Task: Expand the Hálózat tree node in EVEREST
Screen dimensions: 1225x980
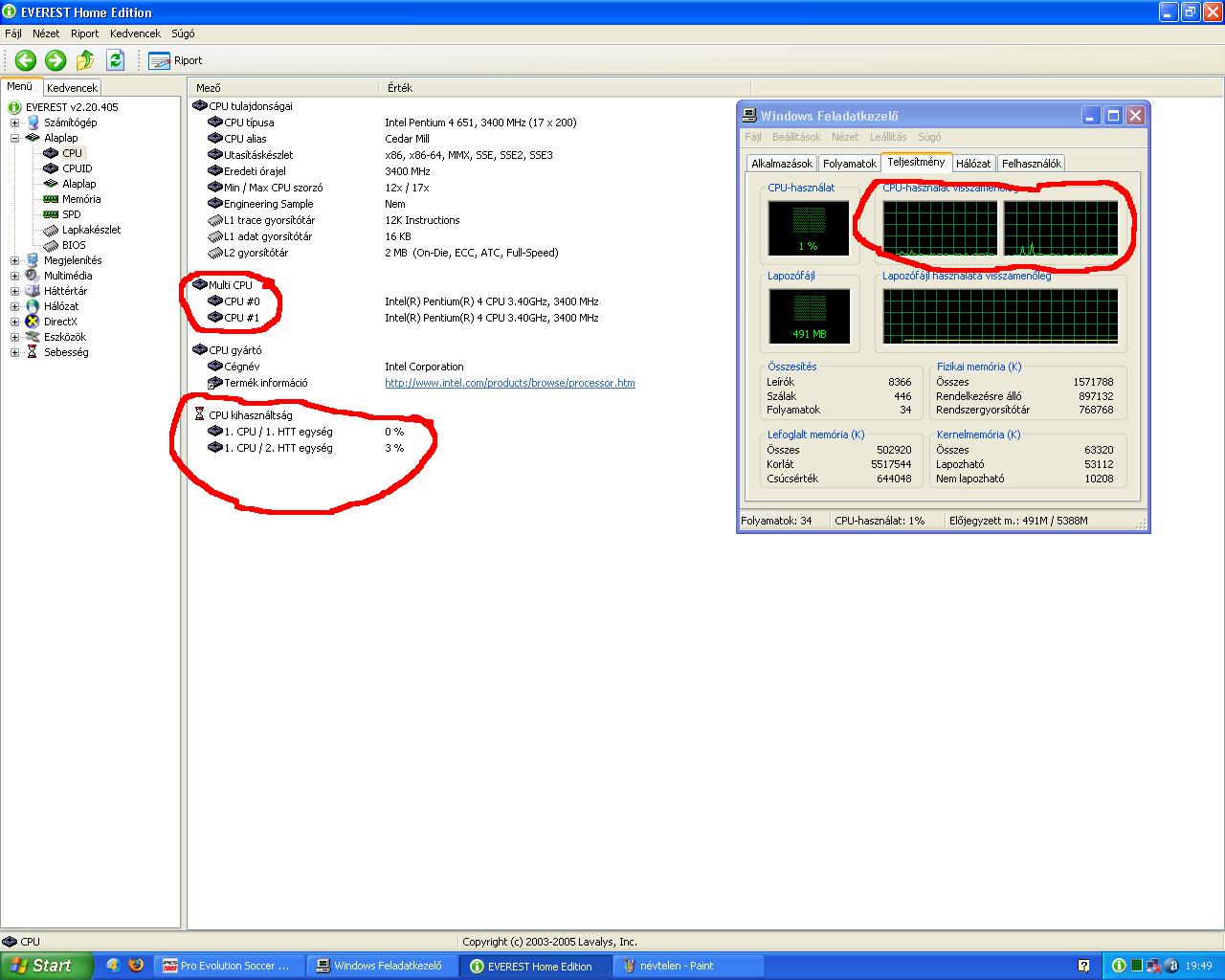Action: click(14, 306)
